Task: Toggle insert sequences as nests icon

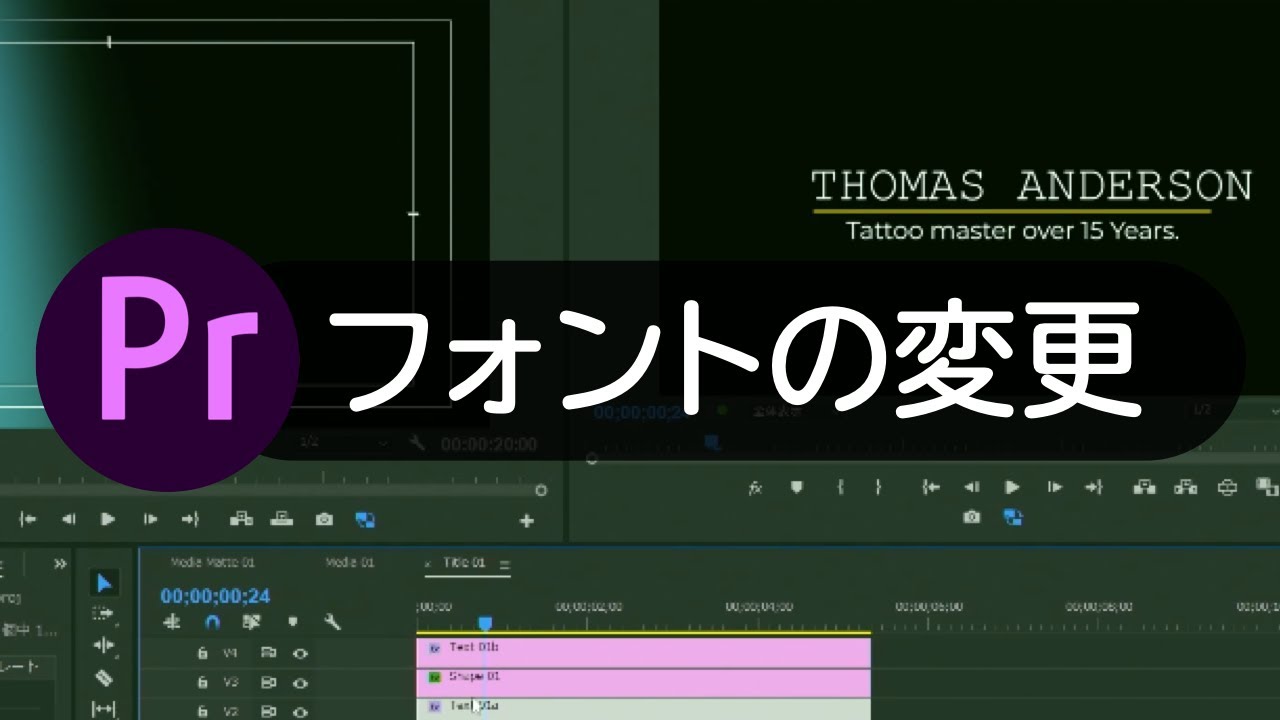Action: [x=172, y=622]
